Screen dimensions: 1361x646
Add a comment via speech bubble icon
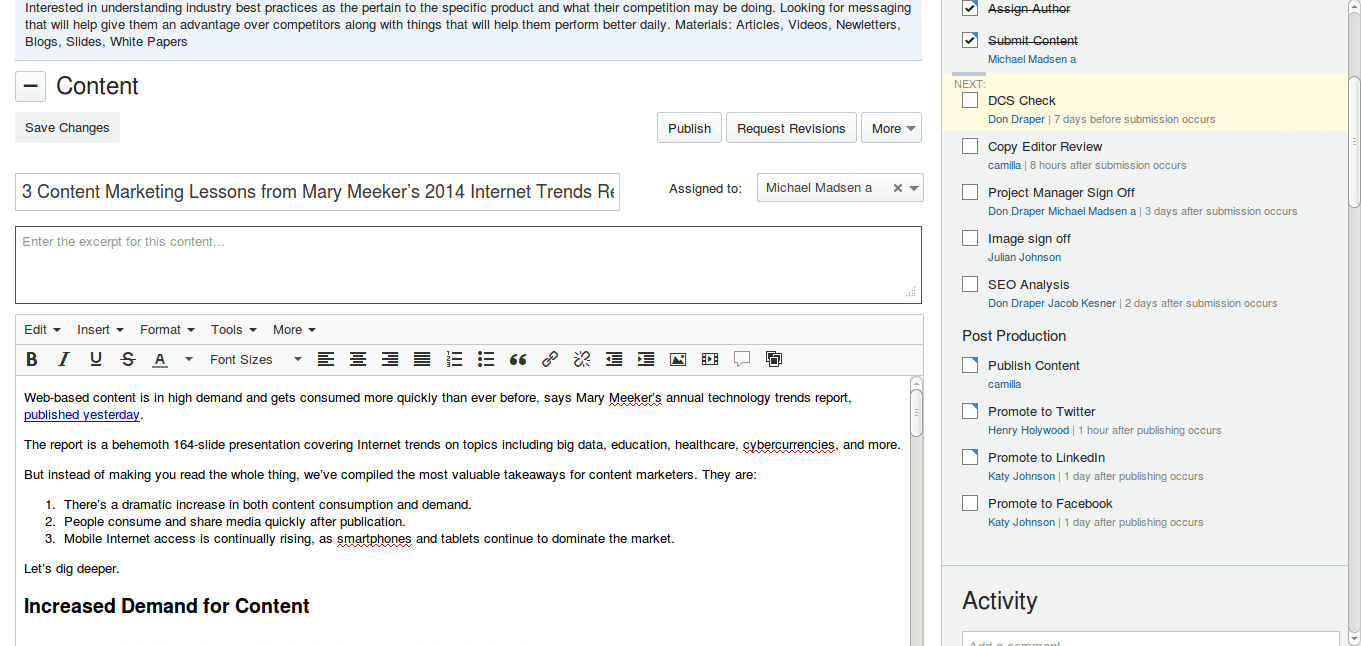coord(742,359)
